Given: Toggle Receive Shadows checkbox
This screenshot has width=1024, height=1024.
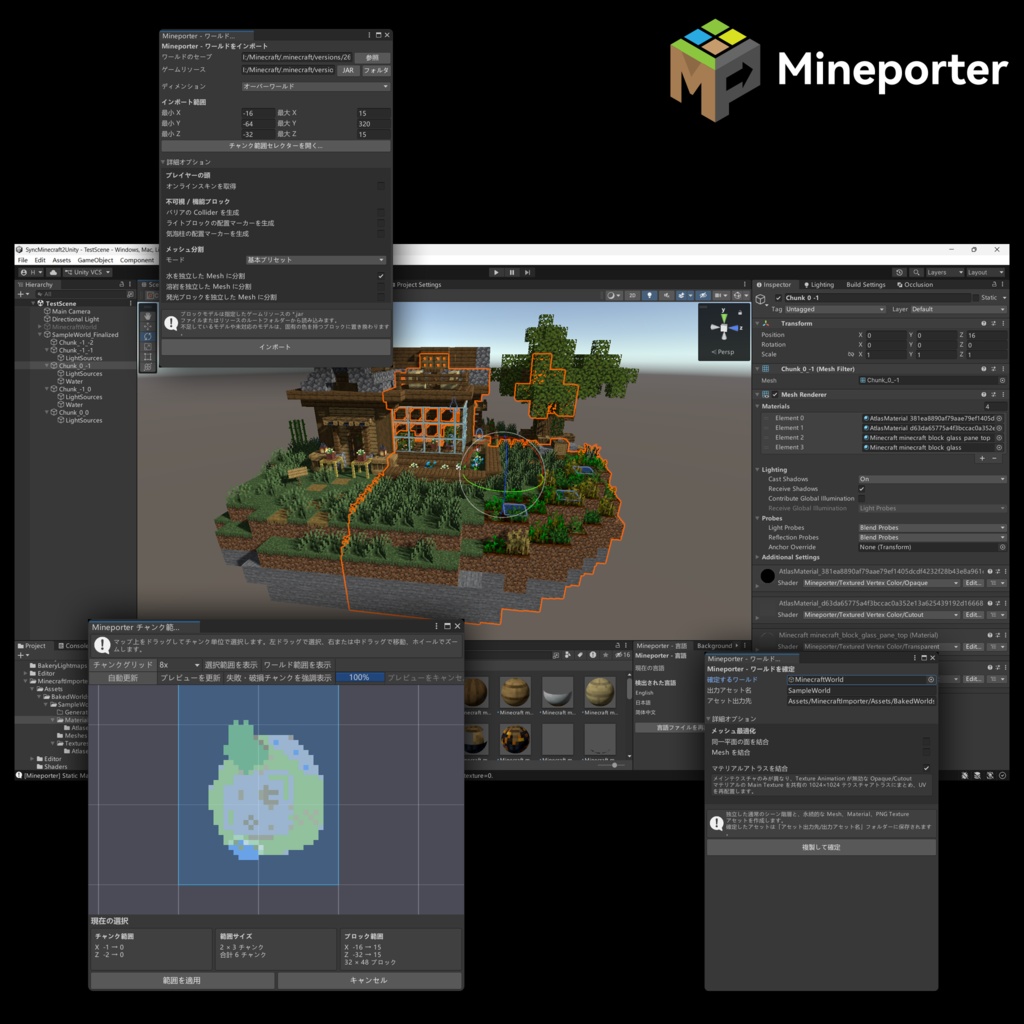Looking at the screenshot, I should coord(862,488).
